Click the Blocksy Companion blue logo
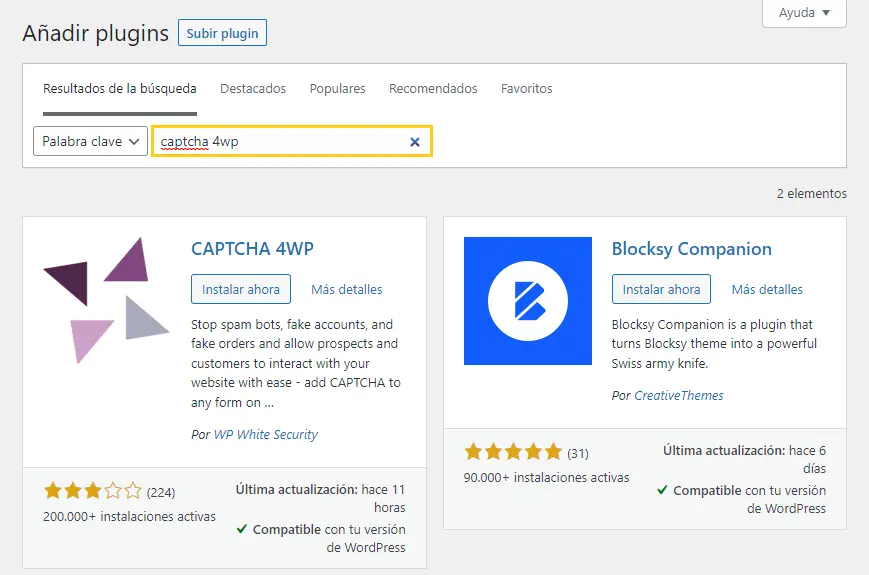This screenshot has width=869, height=575. pos(528,301)
